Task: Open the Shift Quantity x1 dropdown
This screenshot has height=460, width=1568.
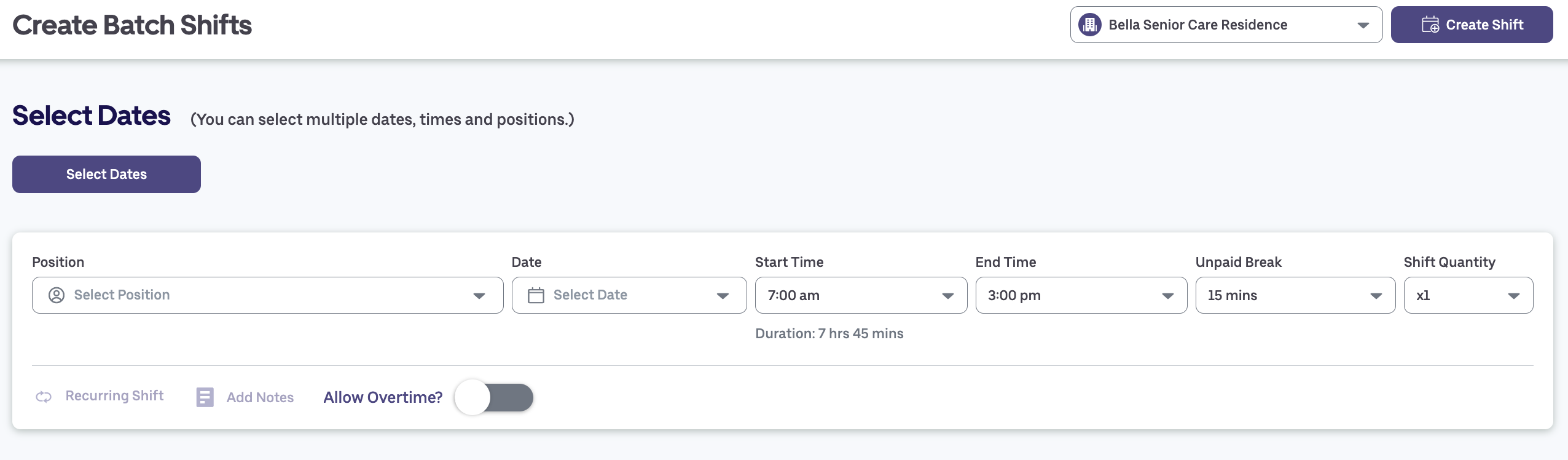Action: click(1468, 295)
